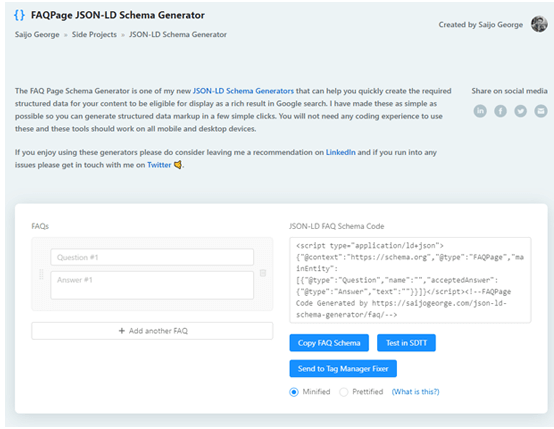Screen dimensions: 554x429
Task: Open the What is this? link
Action: pyautogui.click(x=416, y=392)
